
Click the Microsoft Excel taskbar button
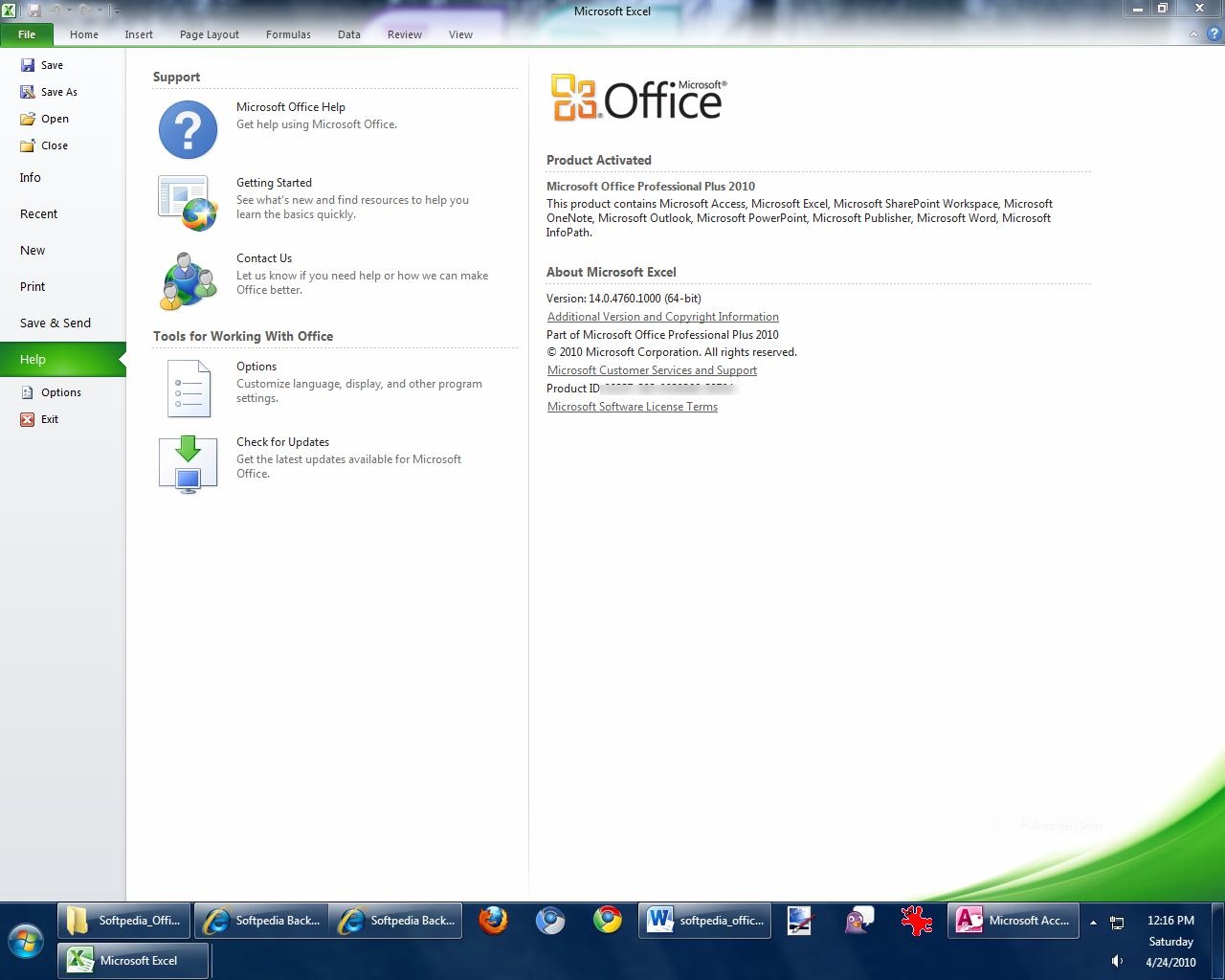pos(133,961)
